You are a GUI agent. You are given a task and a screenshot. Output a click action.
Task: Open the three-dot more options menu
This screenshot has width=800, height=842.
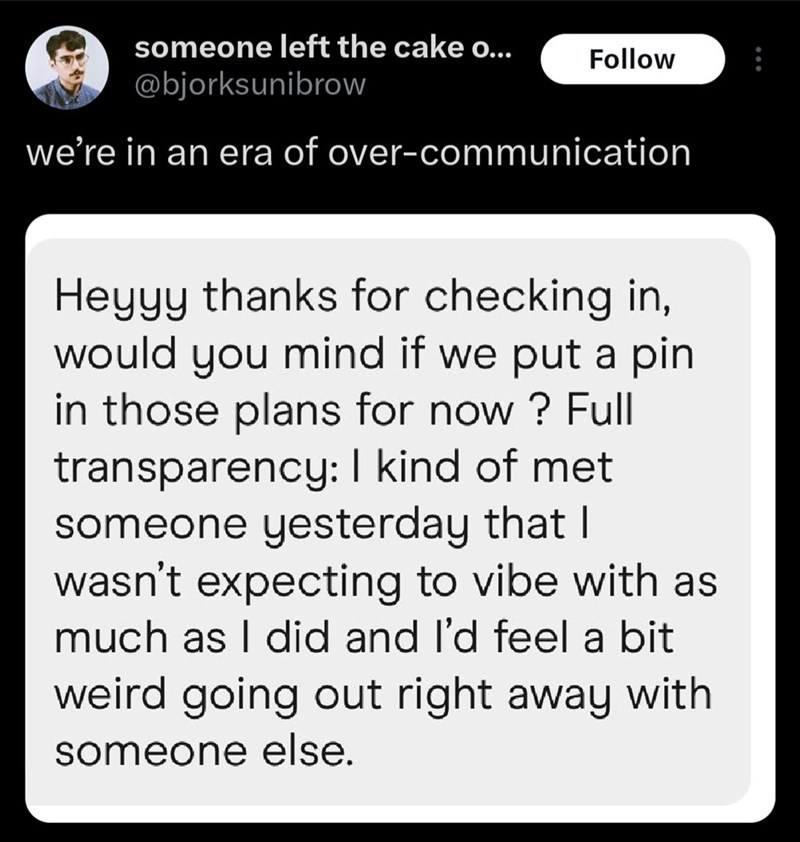[758, 59]
